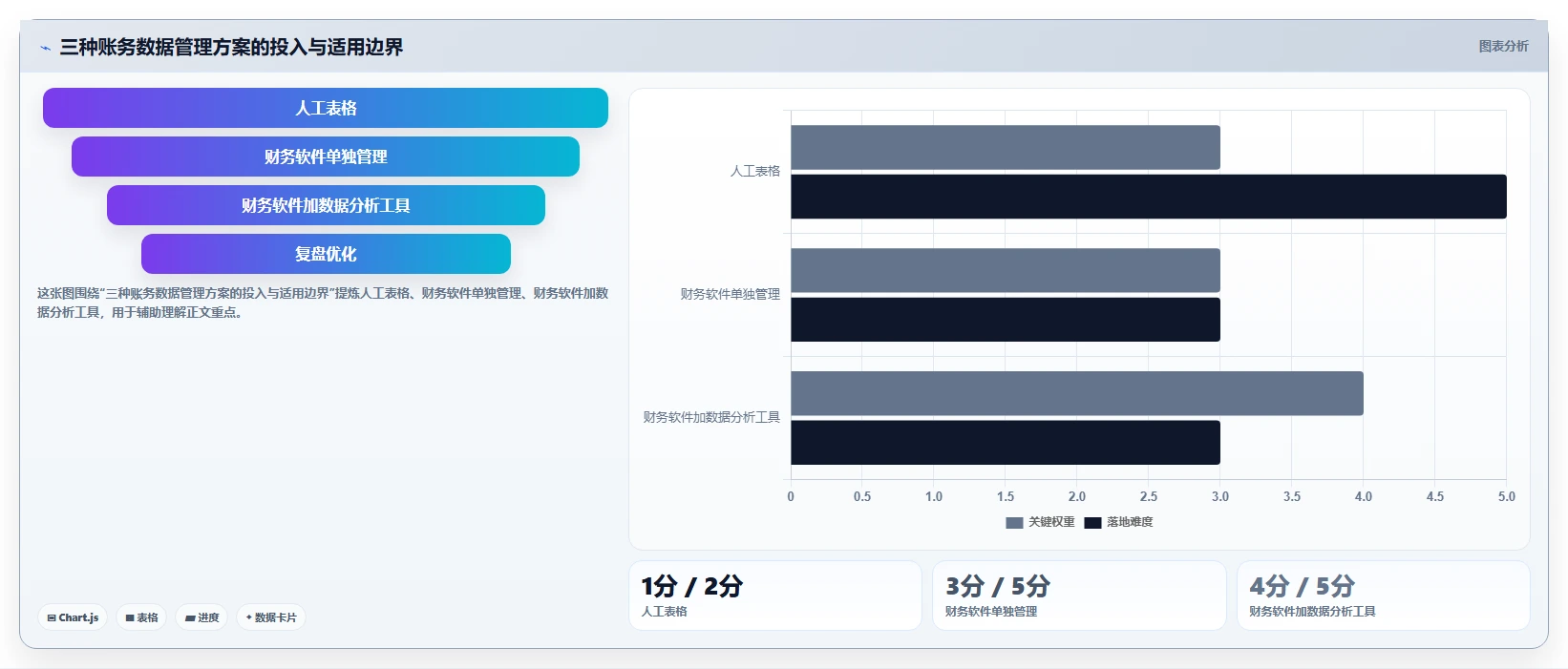
Task: Click the x-axis tick label 2.5
Action: [x=1149, y=496]
